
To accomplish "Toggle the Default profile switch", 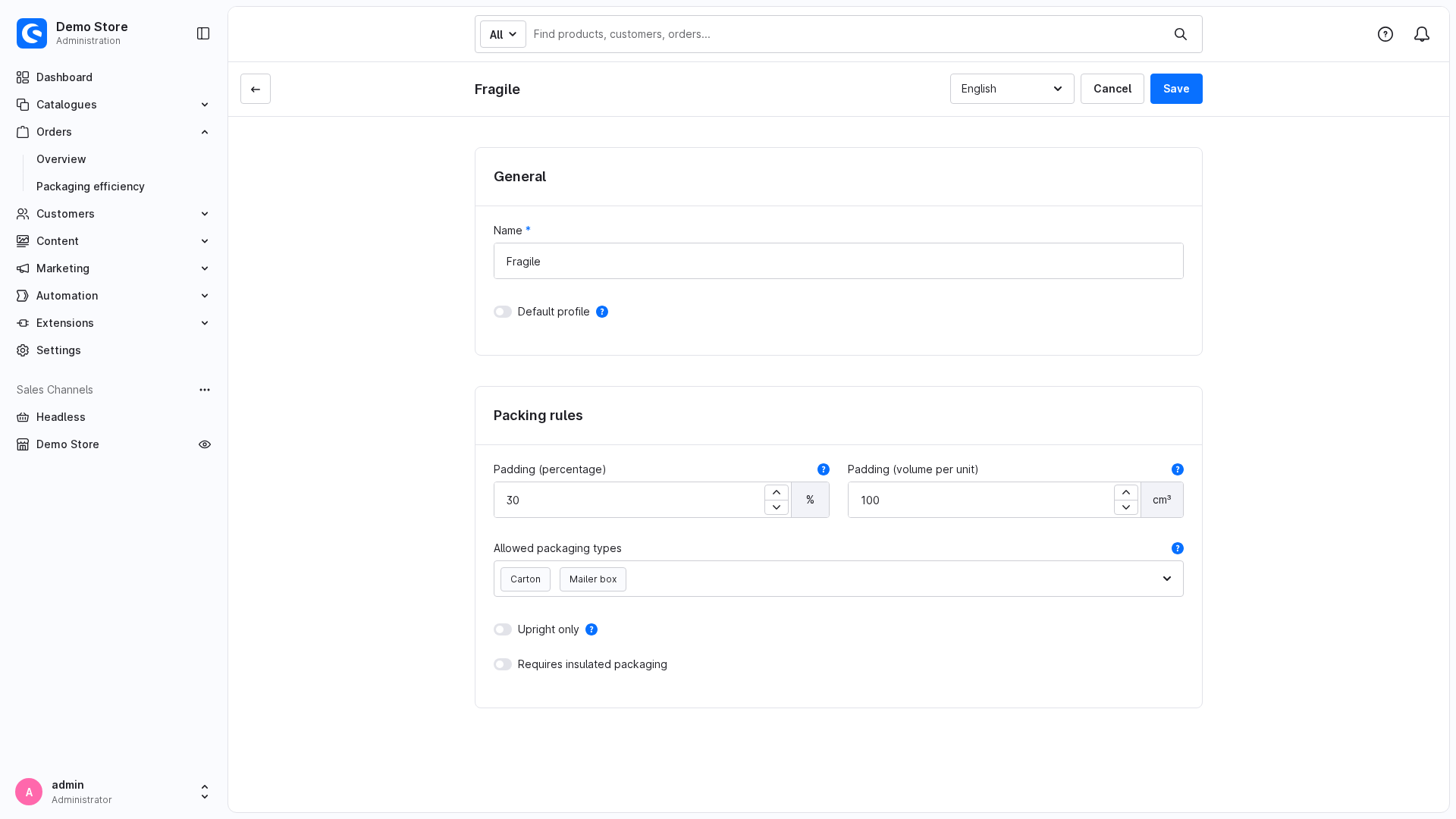I will tap(503, 312).
